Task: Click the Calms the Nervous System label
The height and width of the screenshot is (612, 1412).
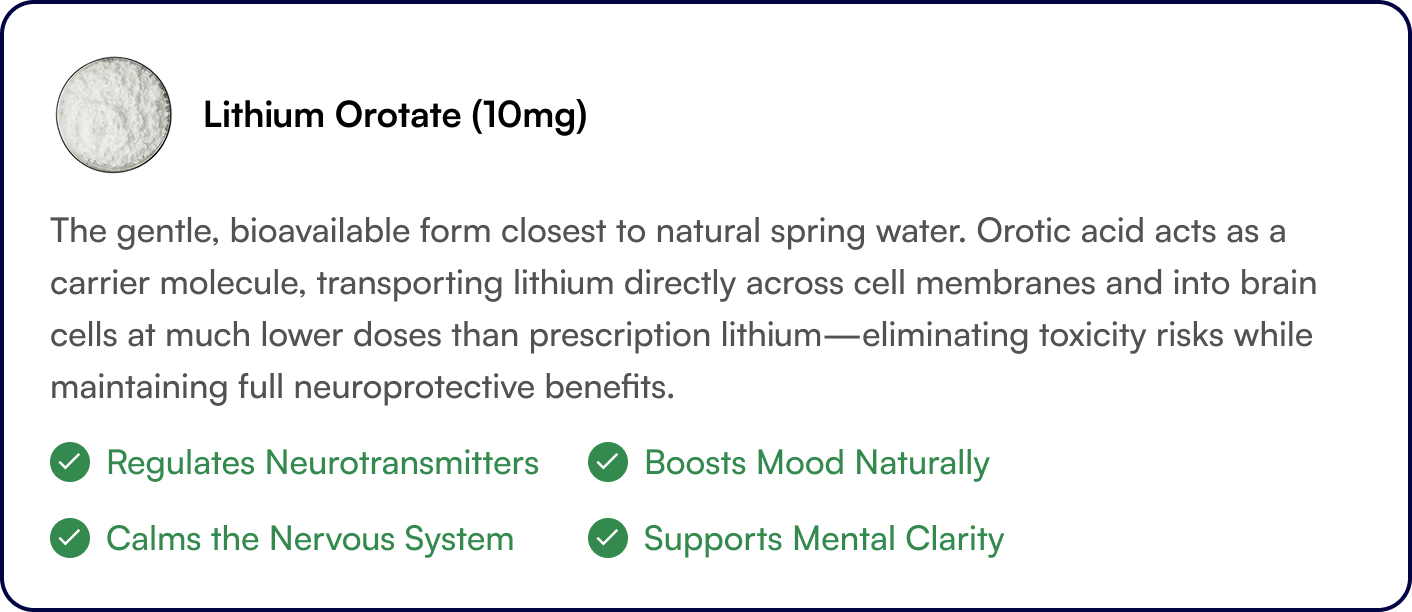Action: 310,539
